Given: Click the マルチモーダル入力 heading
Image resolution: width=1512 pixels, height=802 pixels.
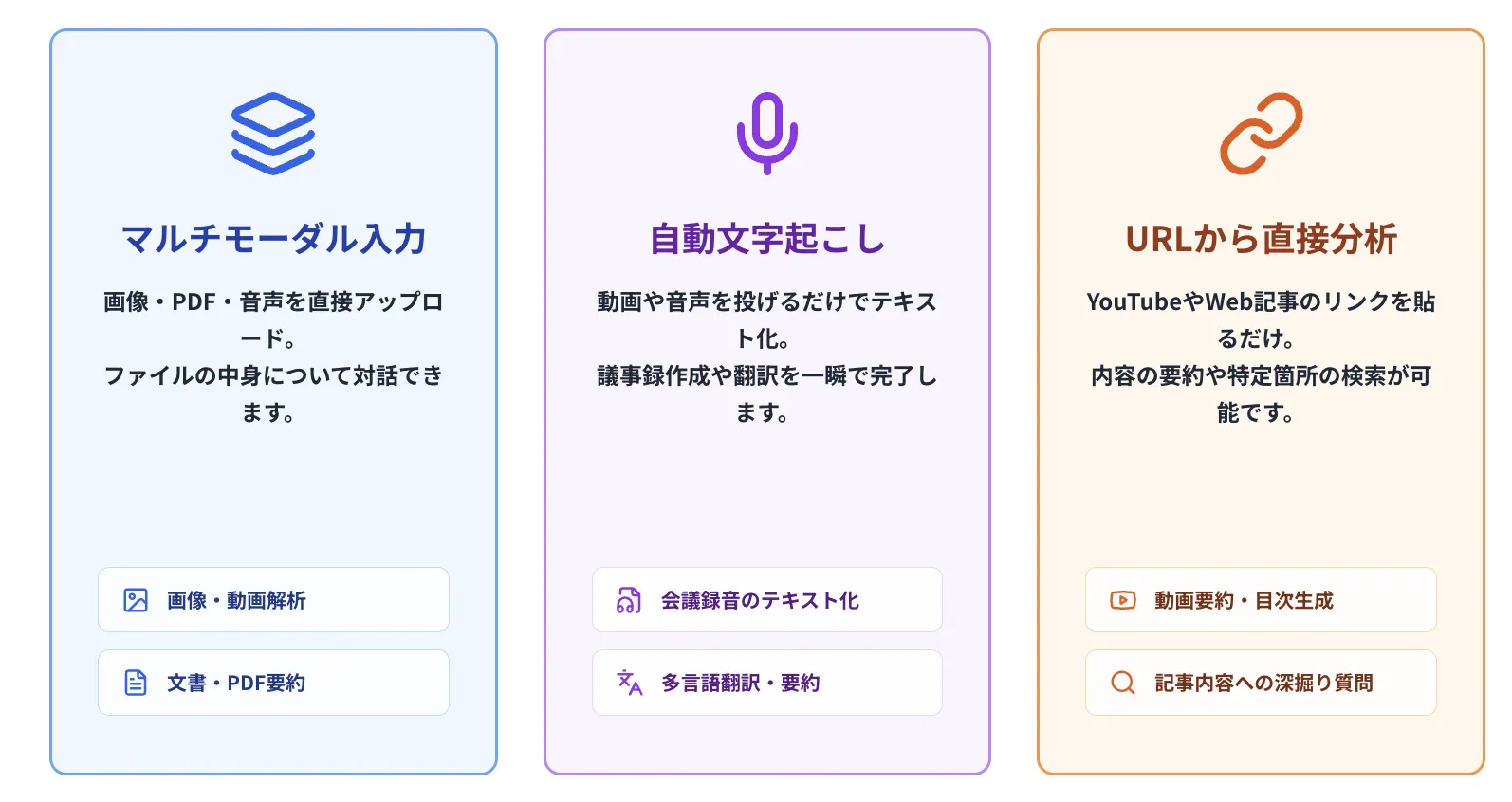Looking at the screenshot, I should click(x=273, y=239).
